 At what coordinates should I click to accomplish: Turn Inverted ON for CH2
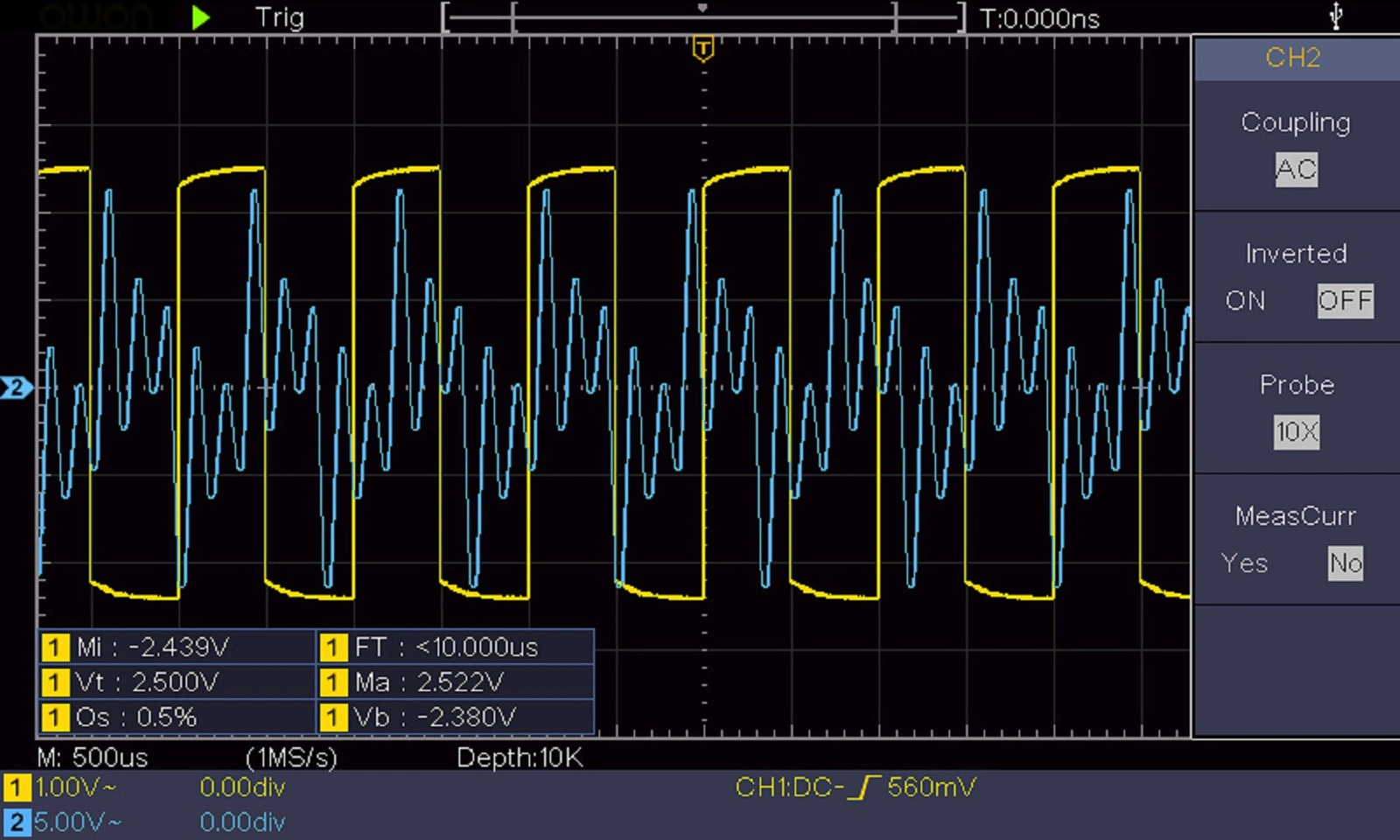pos(1245,301)
